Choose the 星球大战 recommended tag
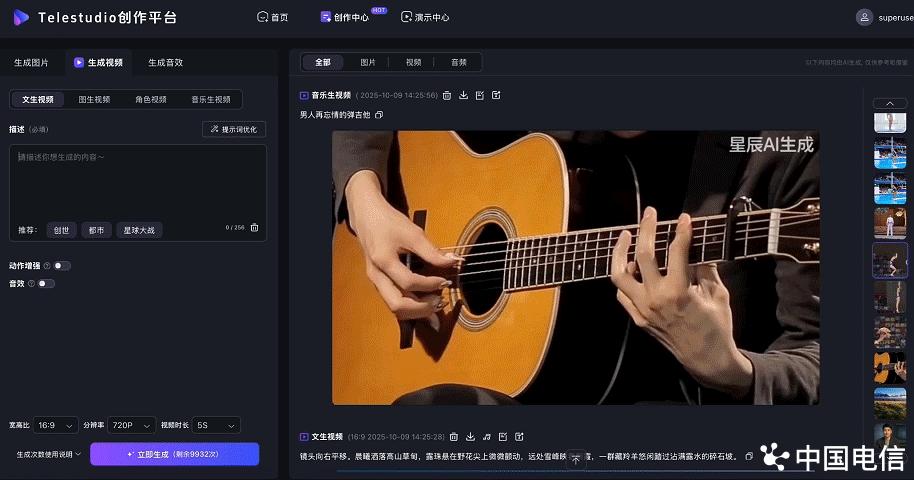 (139, 230)
